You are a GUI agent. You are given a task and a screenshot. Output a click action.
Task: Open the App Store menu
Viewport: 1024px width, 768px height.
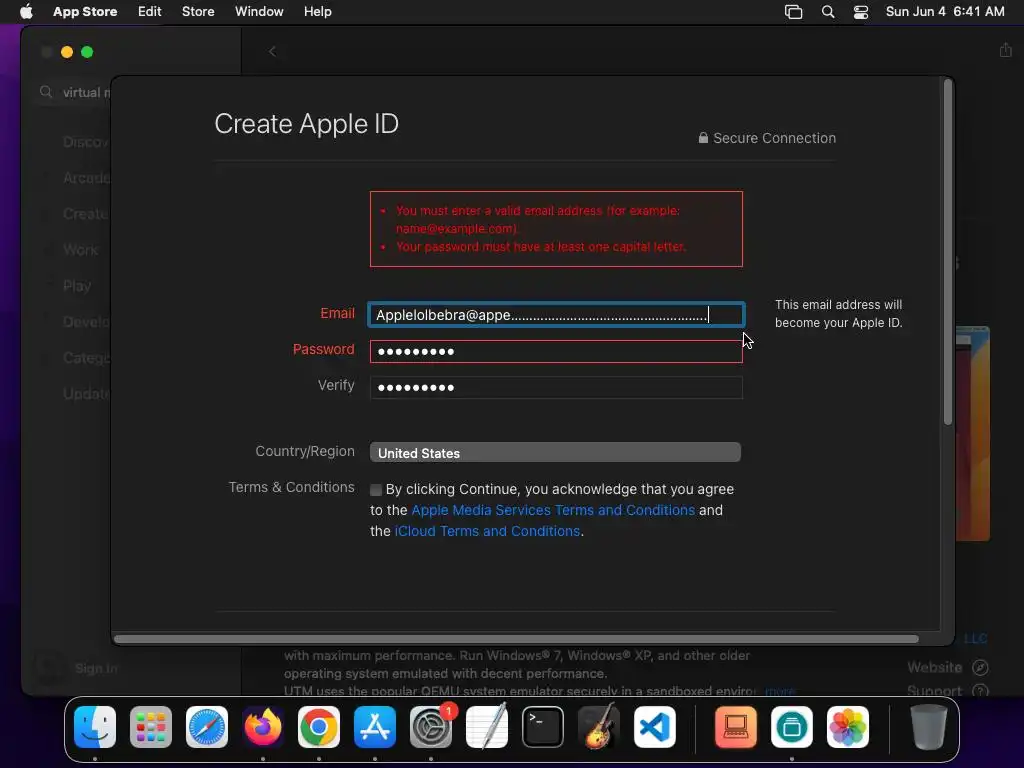(x=85, y=11)
